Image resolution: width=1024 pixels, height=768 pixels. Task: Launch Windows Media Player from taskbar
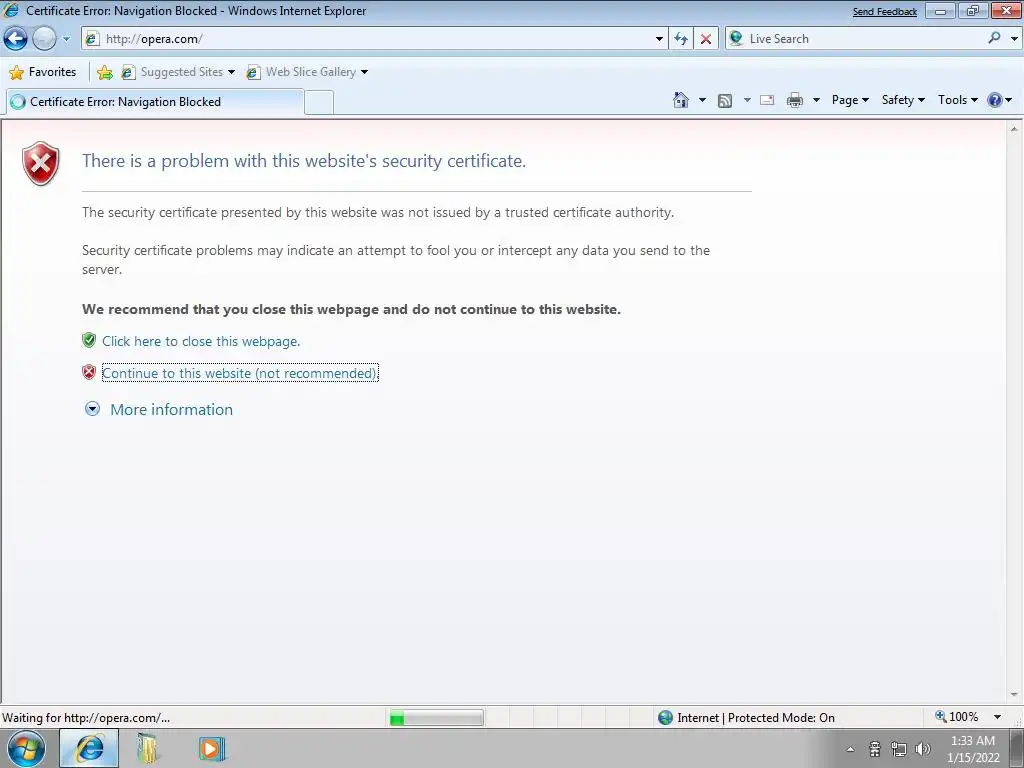pyautogui.click(x=211, y=748)
